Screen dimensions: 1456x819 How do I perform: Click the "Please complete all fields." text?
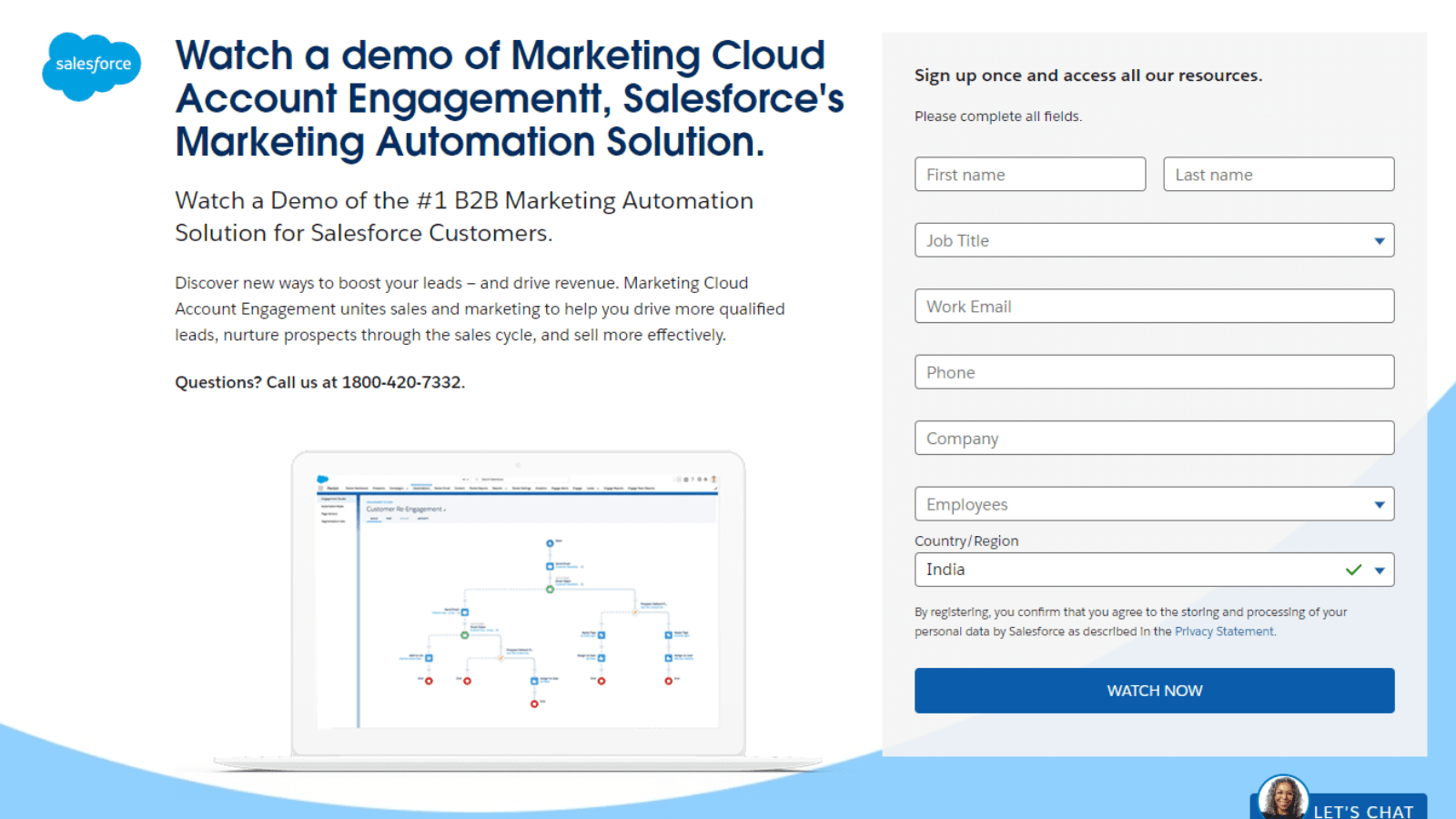[998, 116]
